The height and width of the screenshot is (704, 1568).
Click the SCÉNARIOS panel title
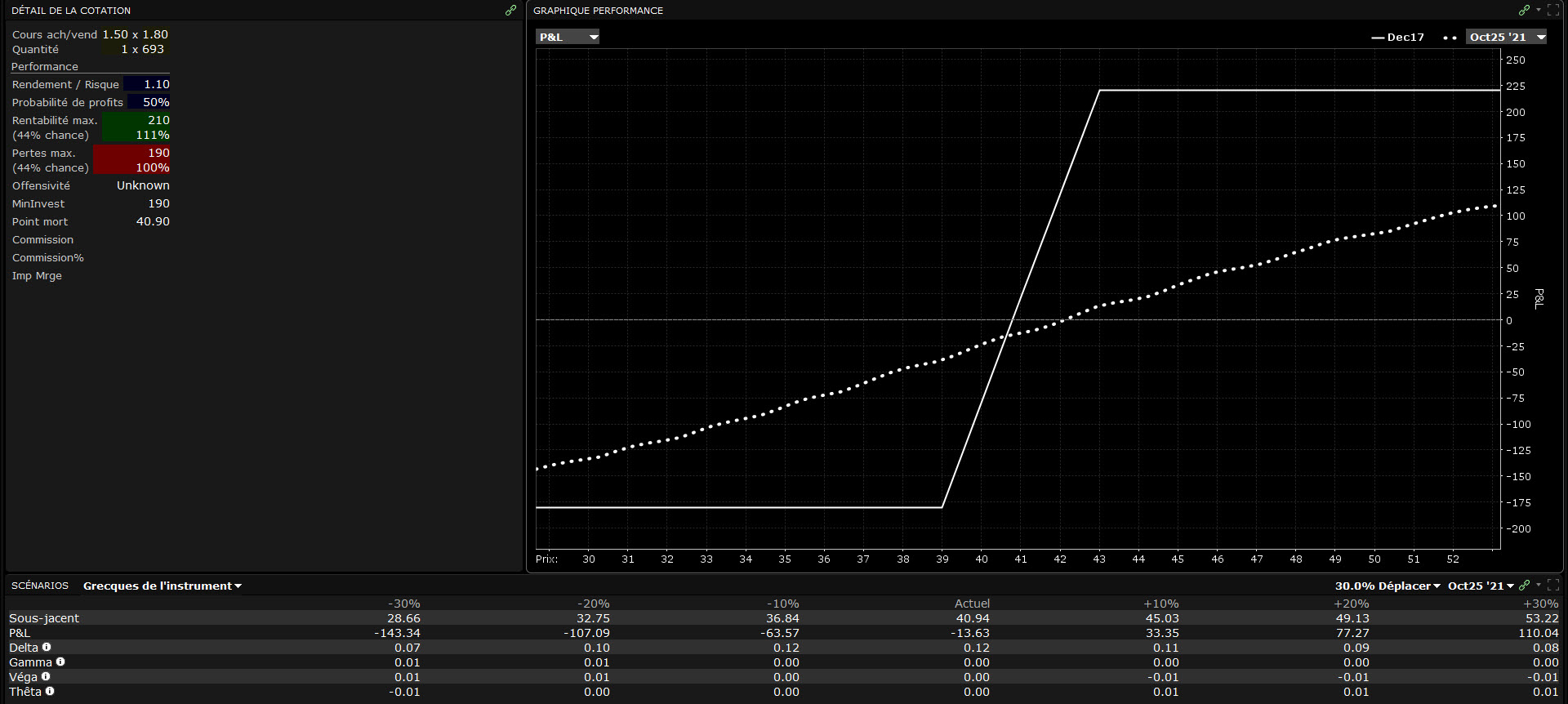click(40, 586)
